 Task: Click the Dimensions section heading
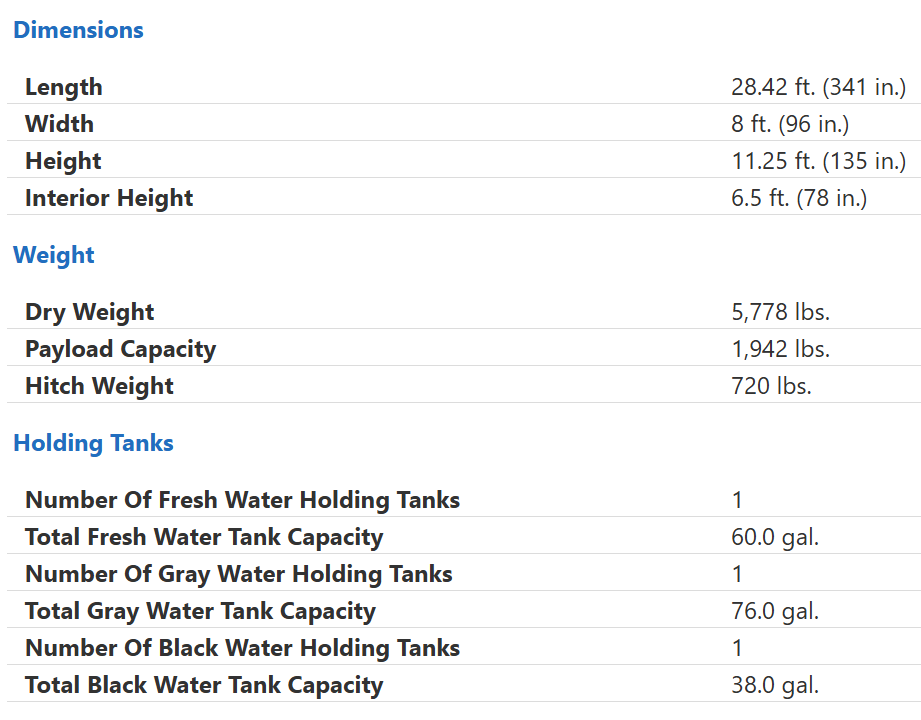[x=78, y=30]
